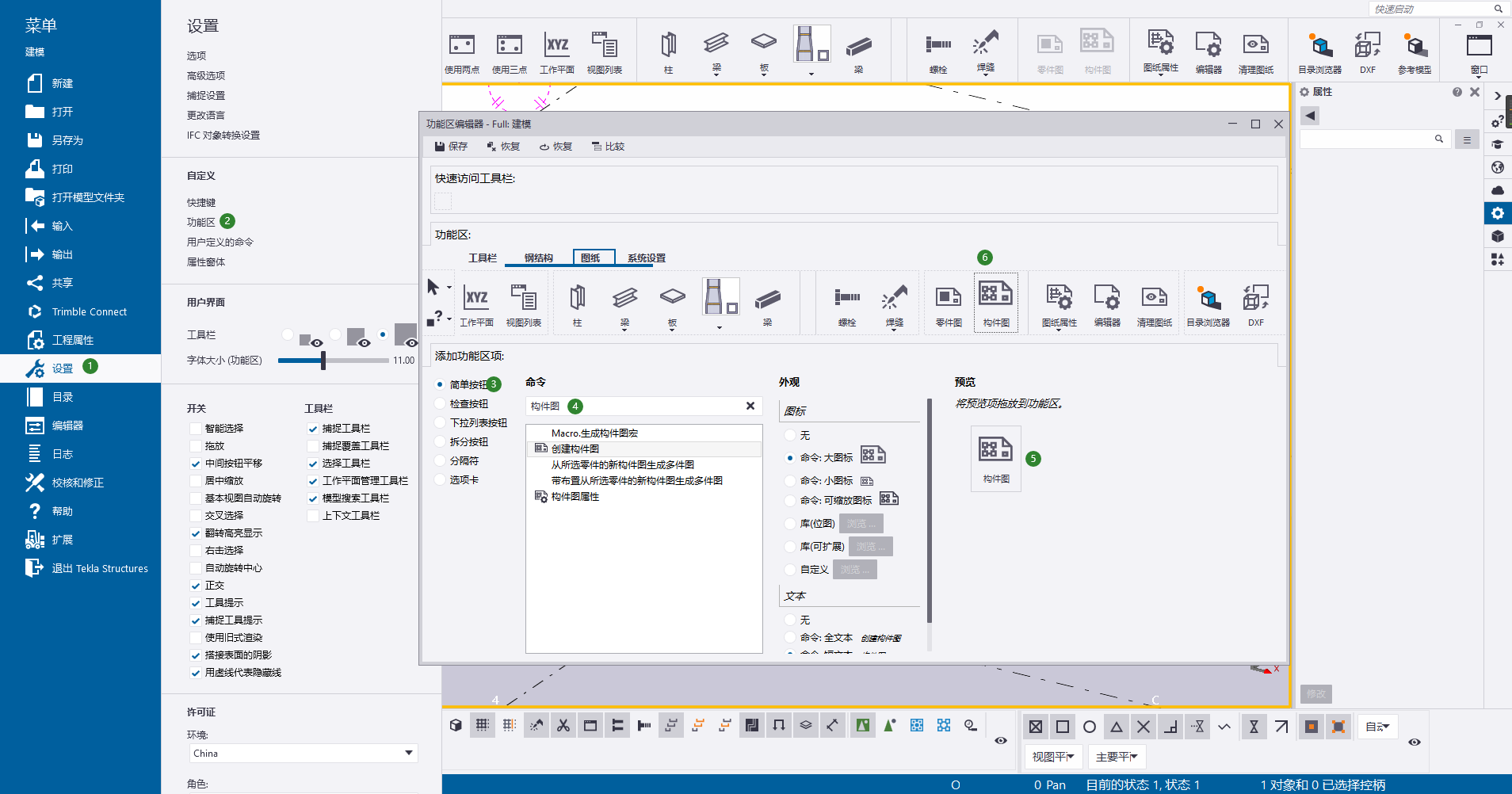Open the 环境 China dropdown

304,753
